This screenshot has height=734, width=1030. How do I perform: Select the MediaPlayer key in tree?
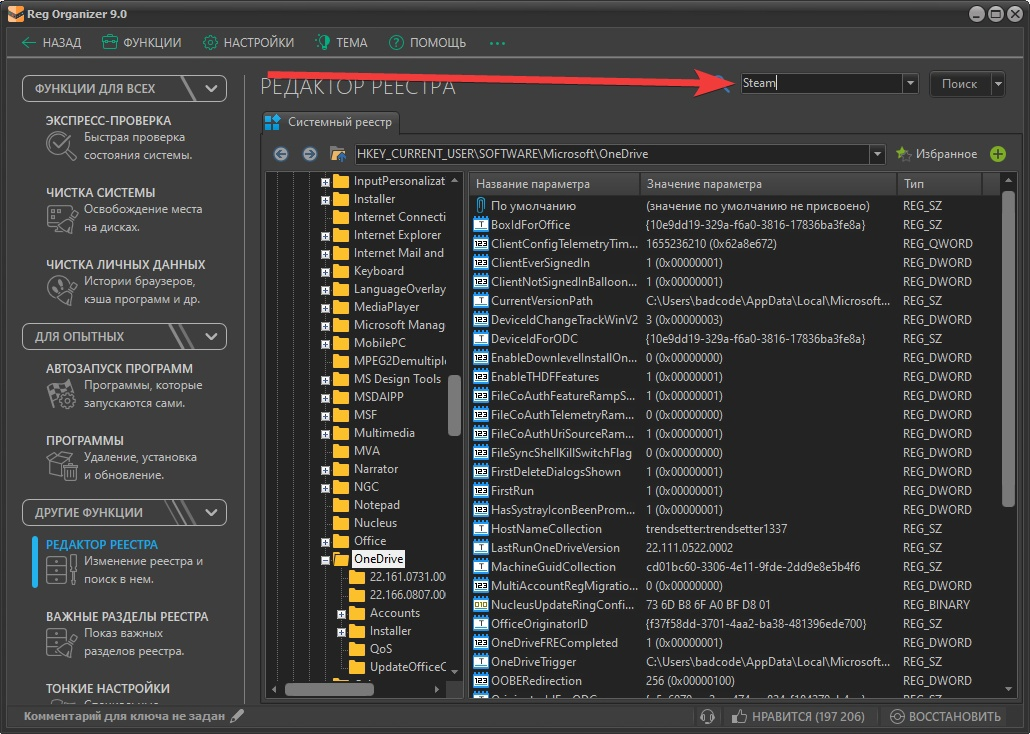pyautogui.click(x=386, y=307)
